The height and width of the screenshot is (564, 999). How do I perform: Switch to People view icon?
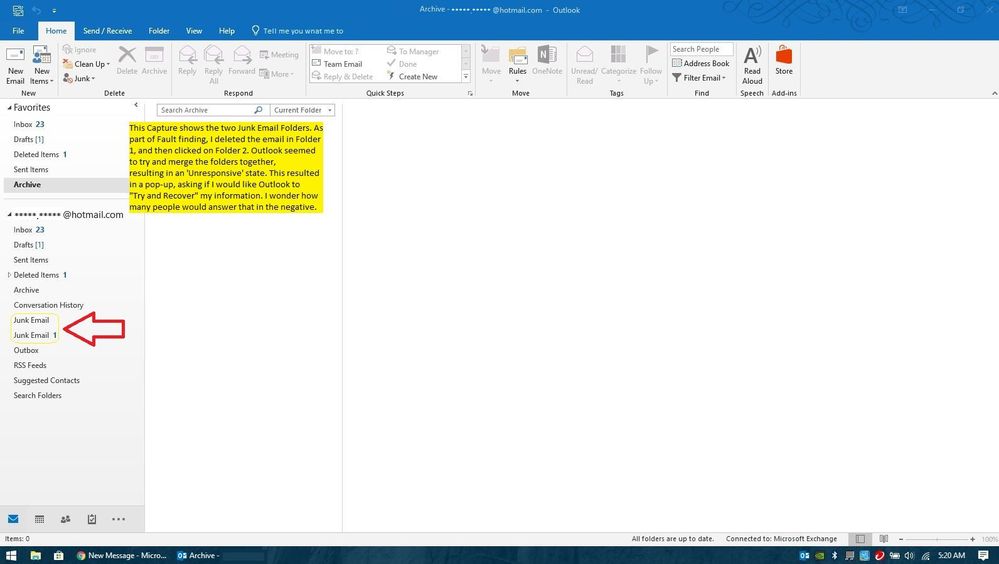(66, 519)
